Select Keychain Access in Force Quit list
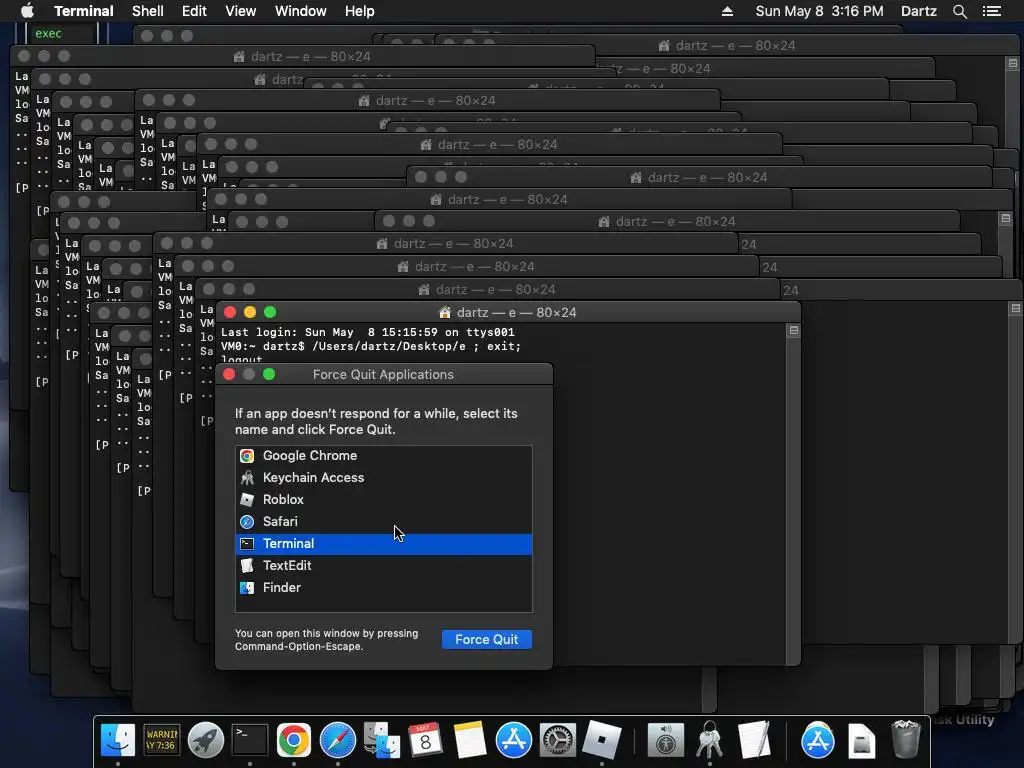 click(384, 477)
